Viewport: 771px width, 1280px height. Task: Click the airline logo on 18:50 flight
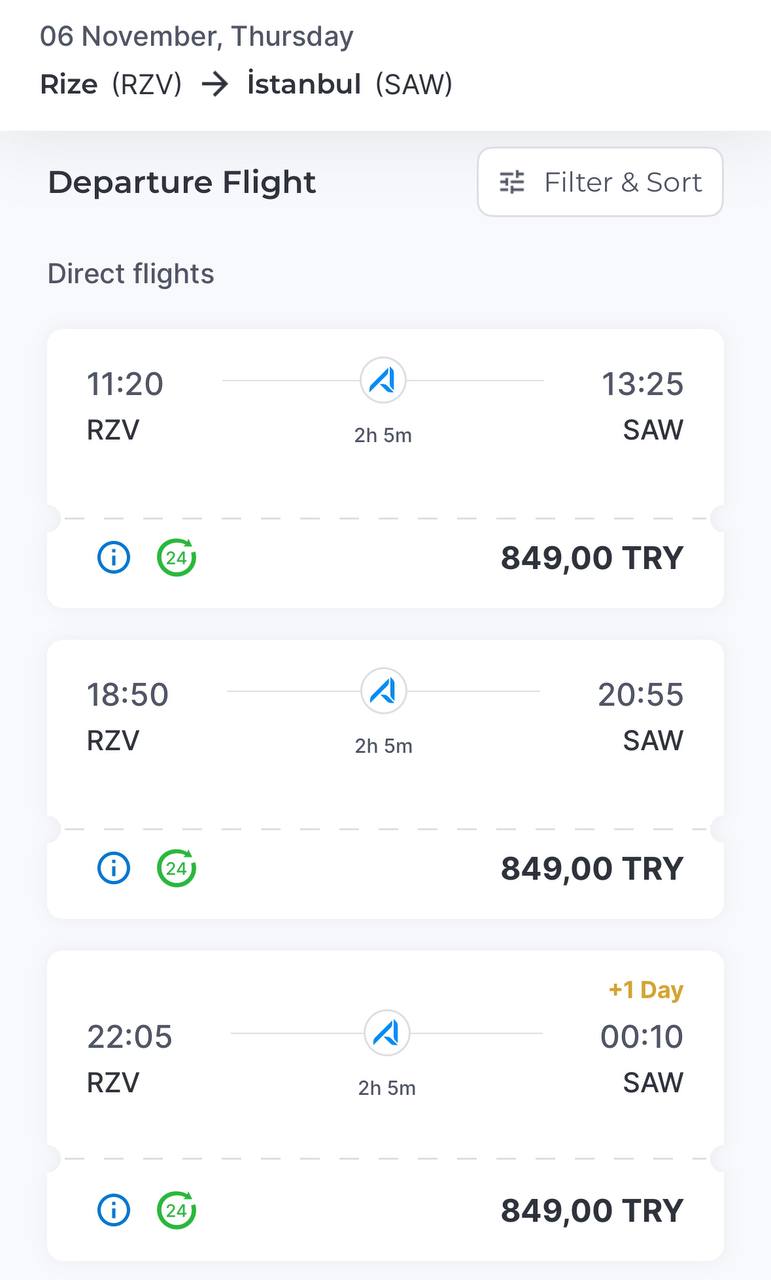tap(383, 692)
